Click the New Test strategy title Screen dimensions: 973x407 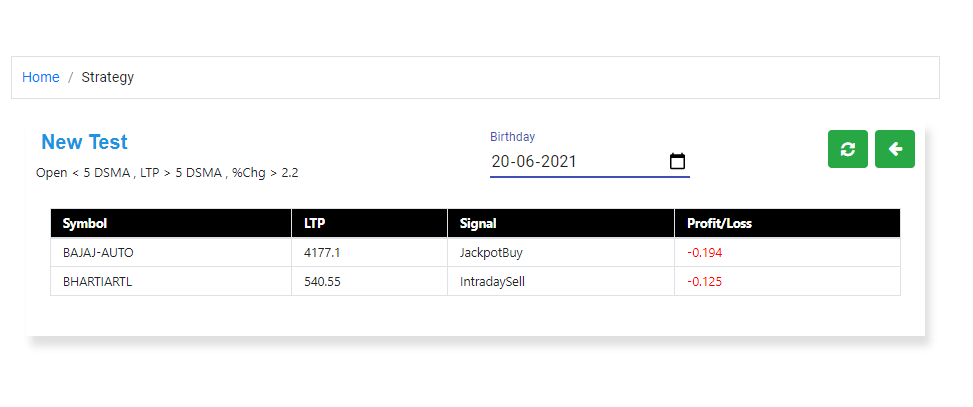tap(84, 142)
